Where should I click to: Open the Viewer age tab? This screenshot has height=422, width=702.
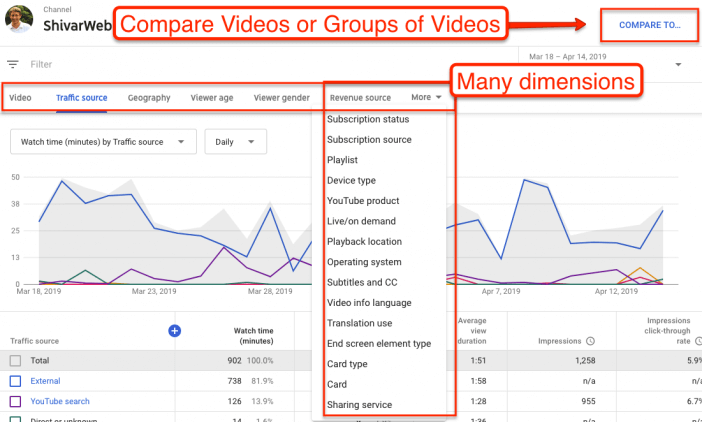click(x=212, y=98)
